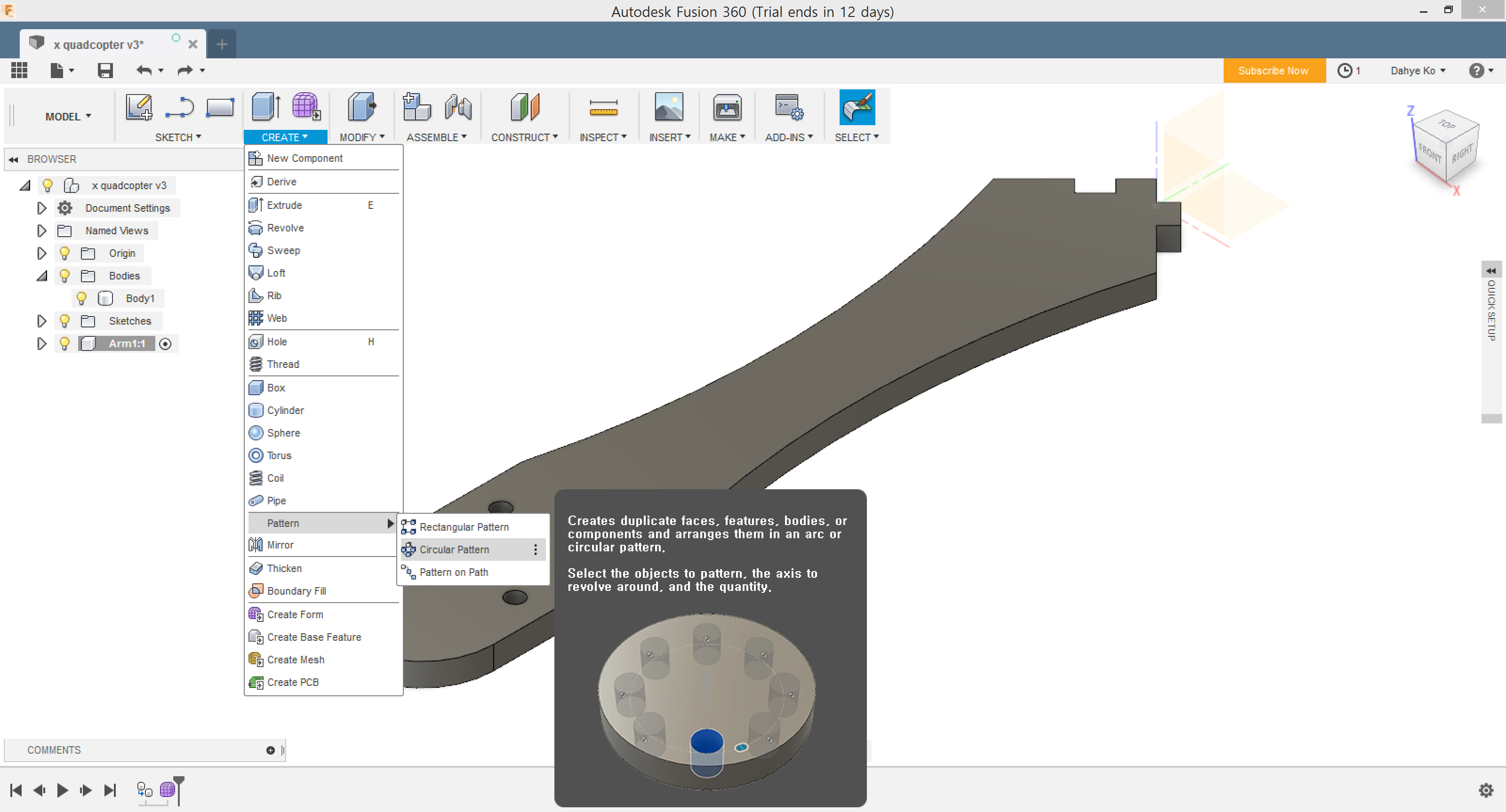Click the Redo arrow
The image size is (1506, 812).
tap(185, 70)
